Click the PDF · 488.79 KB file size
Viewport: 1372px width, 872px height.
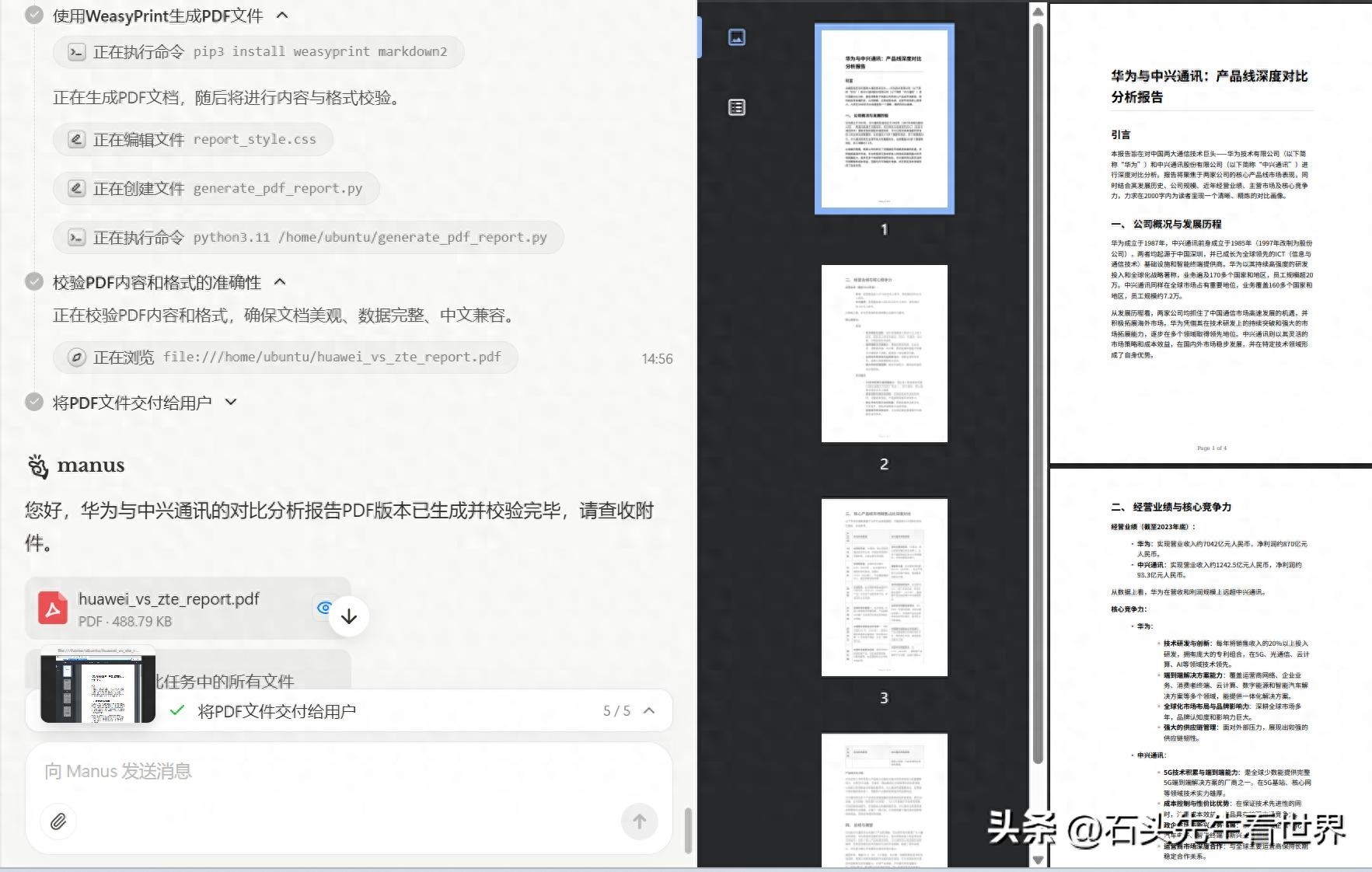(x=125, y=621)
